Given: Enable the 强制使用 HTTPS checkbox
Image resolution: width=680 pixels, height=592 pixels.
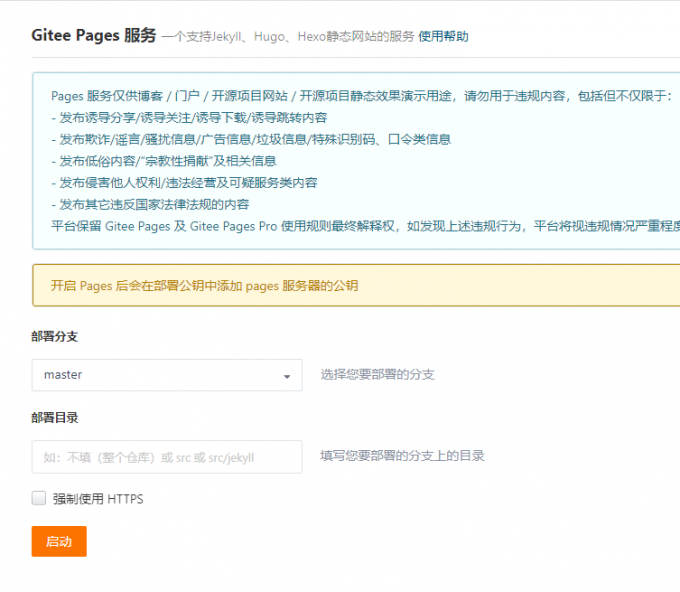Looking at the screenshot, I should 39,498.
